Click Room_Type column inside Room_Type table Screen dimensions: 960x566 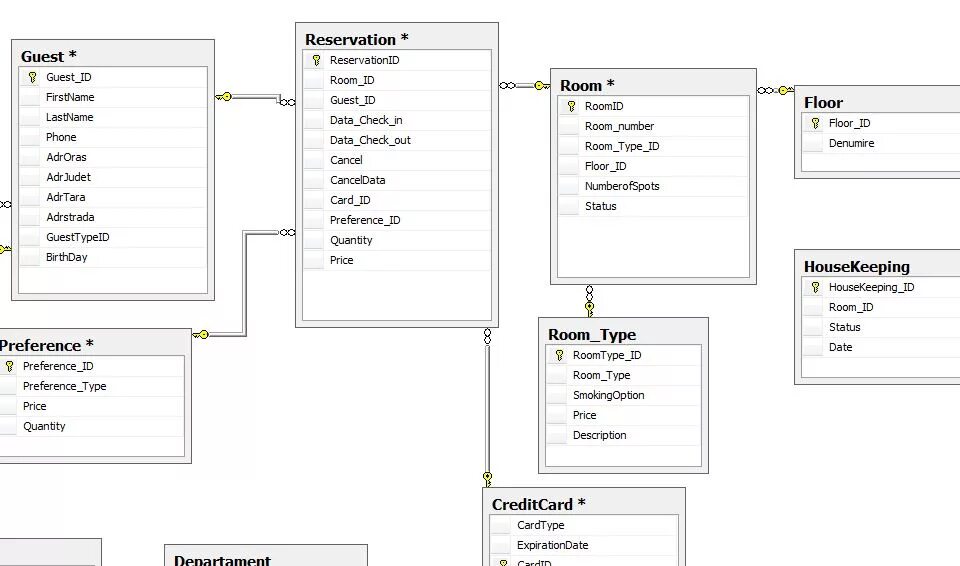(x=623, y=375)
